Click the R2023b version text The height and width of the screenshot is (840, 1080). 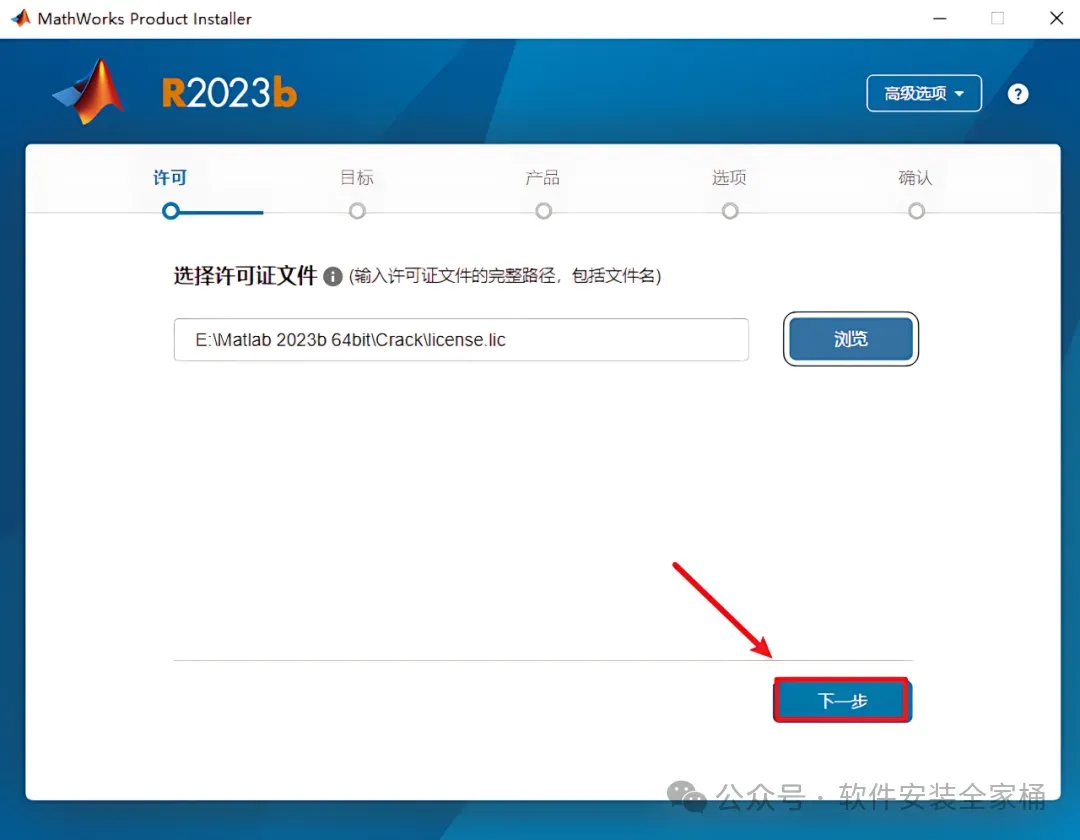click(x=229, y=93)
